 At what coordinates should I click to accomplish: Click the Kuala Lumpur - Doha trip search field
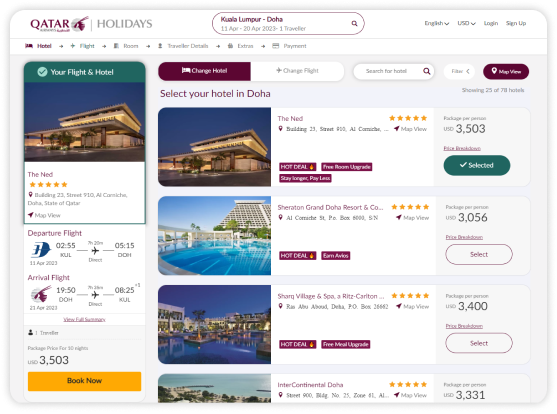coord(288,23)
